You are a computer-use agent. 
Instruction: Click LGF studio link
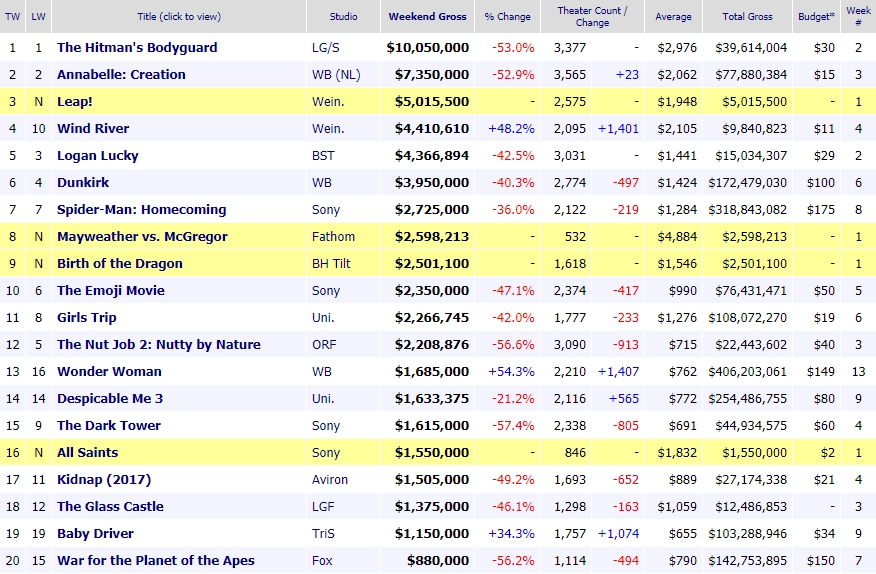click(323, 506)
